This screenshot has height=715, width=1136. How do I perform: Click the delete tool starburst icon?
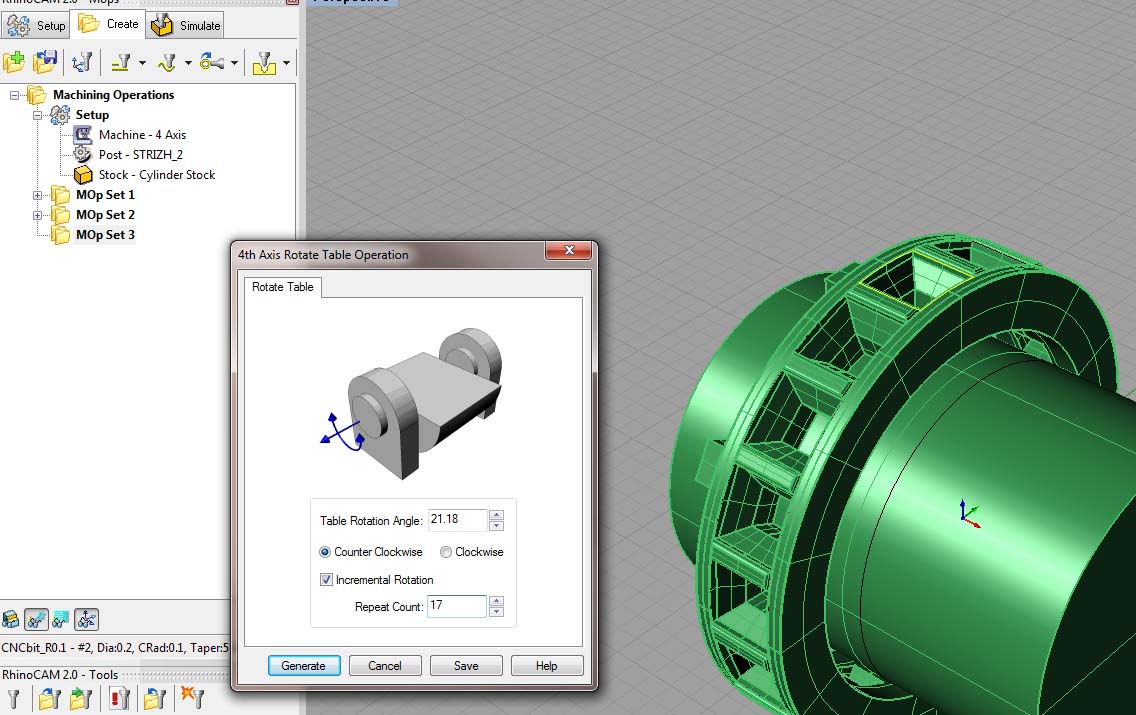click(191, 698)
